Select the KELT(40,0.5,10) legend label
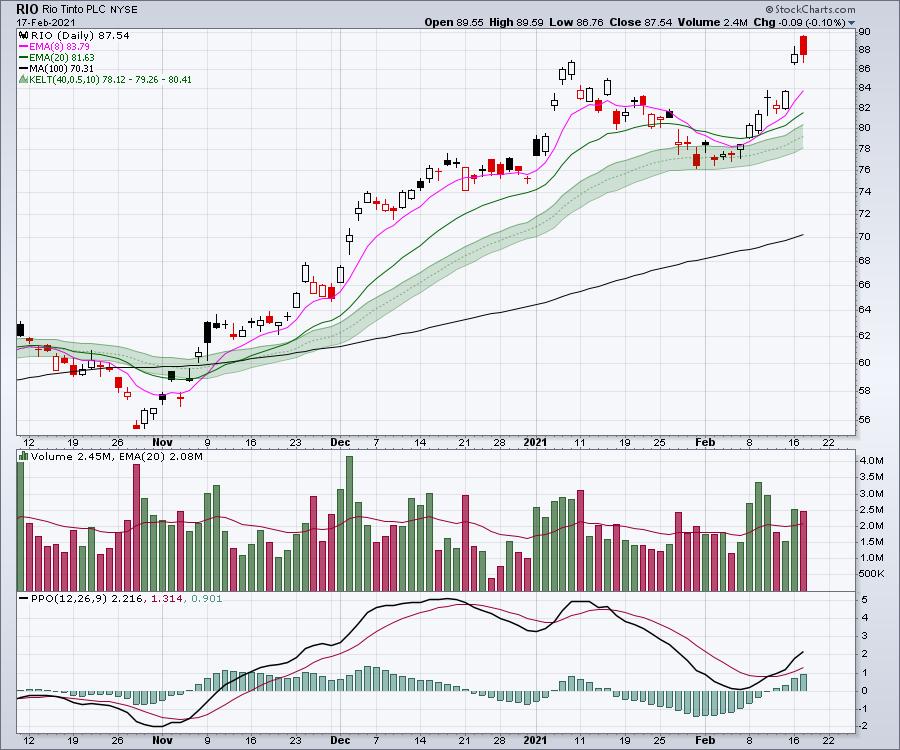 click(72, 79)
